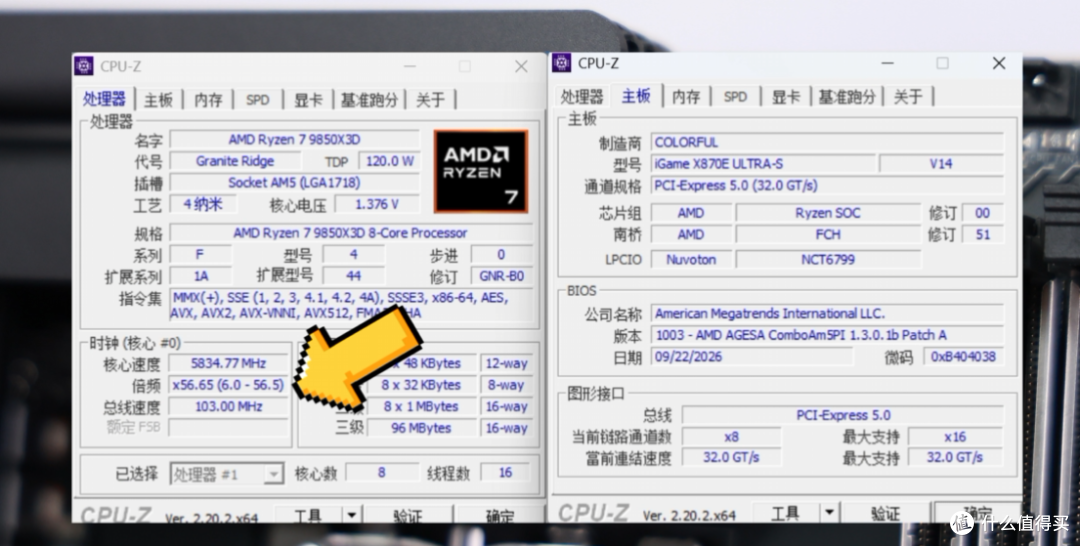Switch to 内存 tab in right CPU-Z window
This screenshot has width=1080, height=546.
click(686, 97)
